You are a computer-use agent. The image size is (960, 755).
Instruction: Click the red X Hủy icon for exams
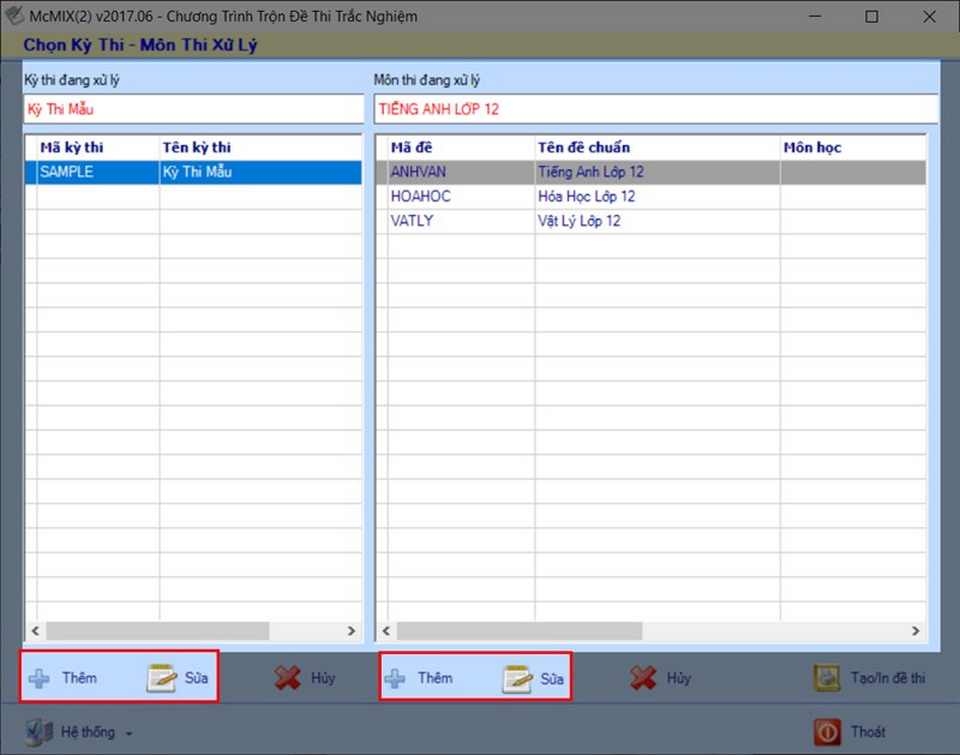pos(287,678)
